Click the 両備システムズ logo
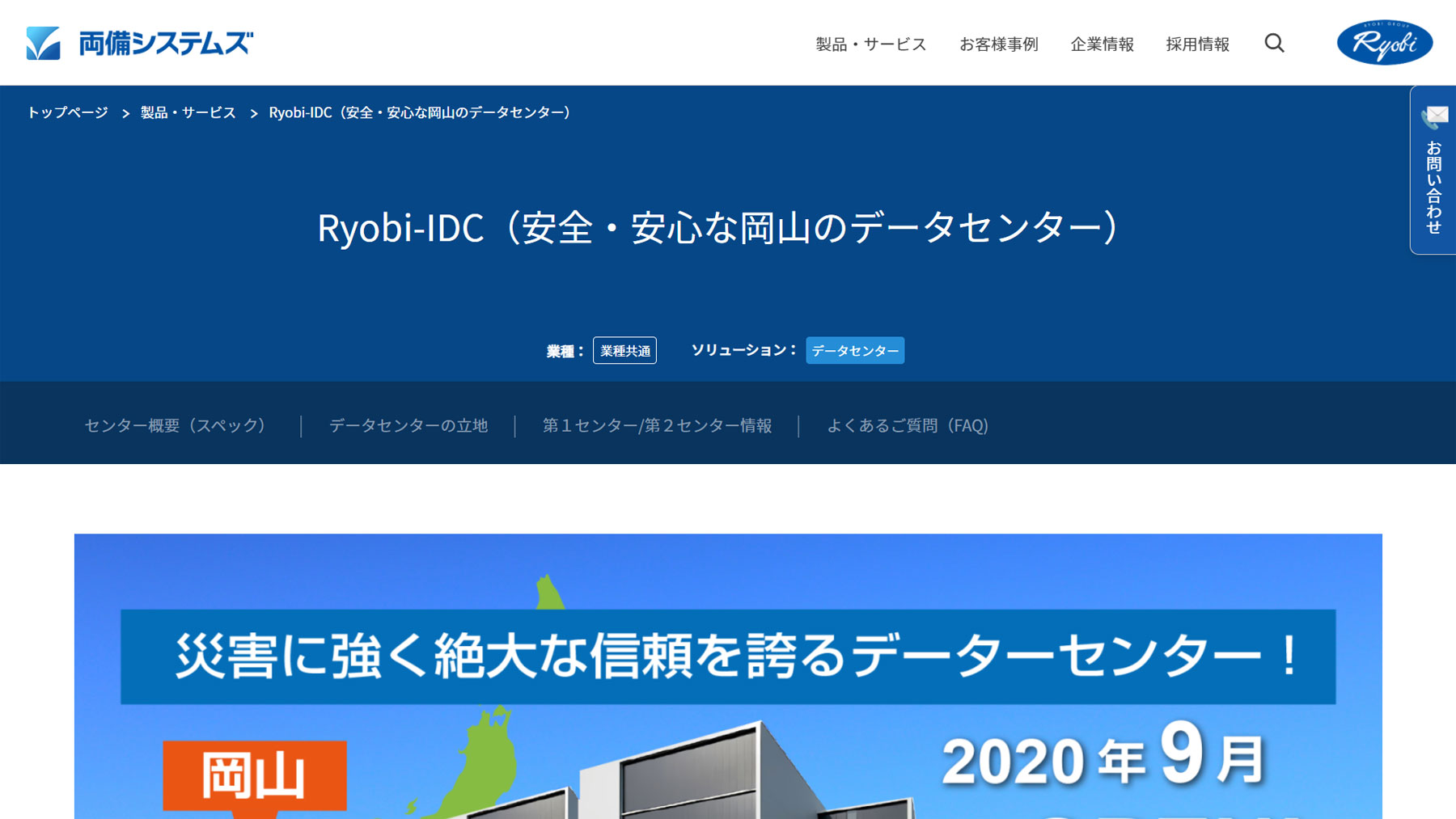Viewport: 1456px width, 819px height. coord(140,43)
